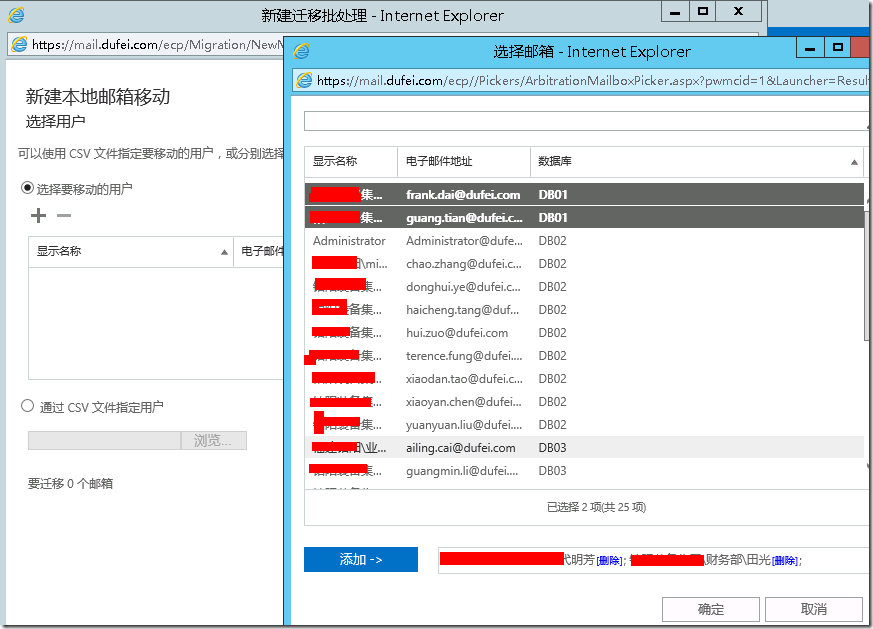Click IE logo in migration batch window title bar
Image resolution: width=873 pixels, height=629 pixels.
(16, 15)
